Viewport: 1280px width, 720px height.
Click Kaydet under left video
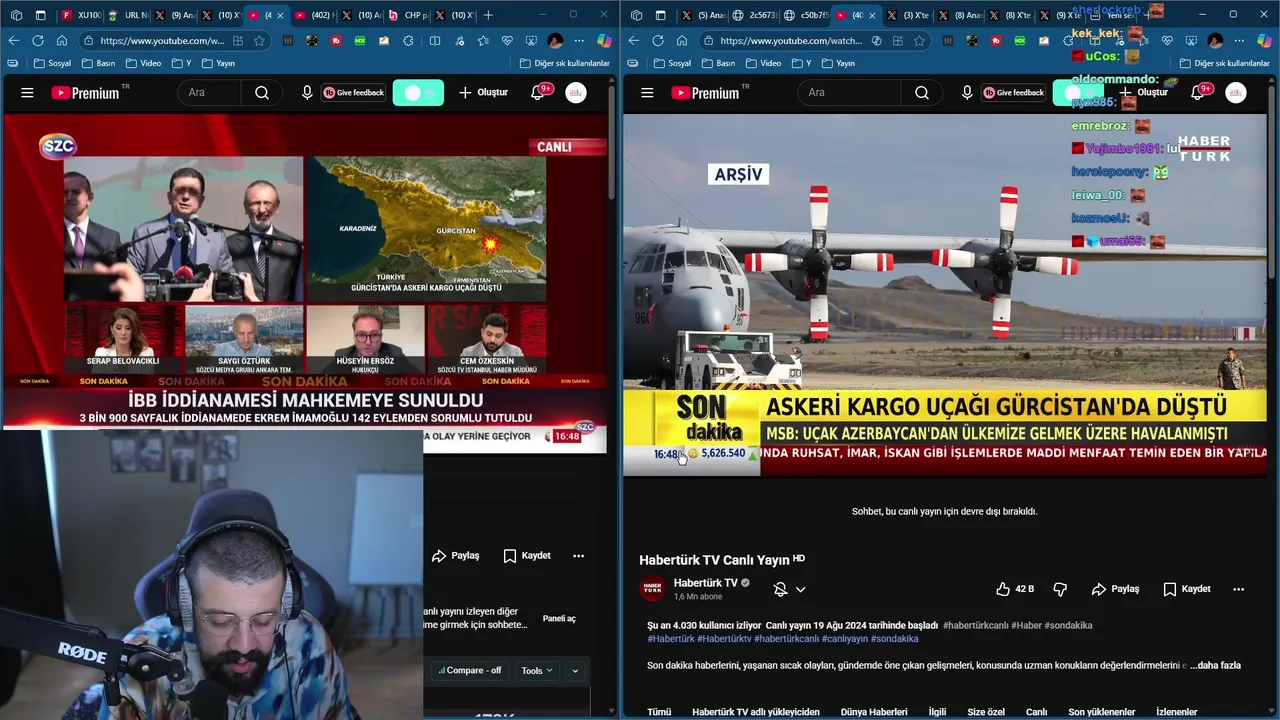[x=527, y=555]
